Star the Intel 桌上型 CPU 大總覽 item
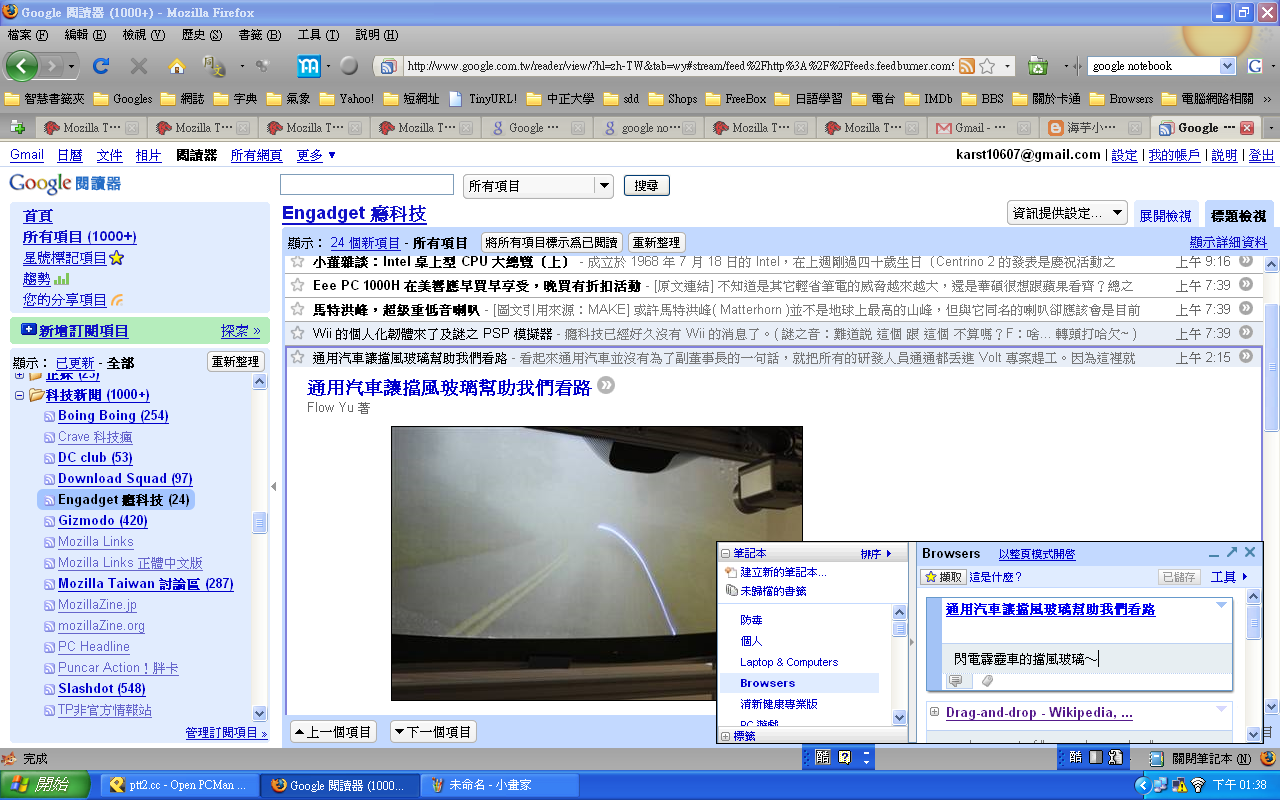 [297, 262]
